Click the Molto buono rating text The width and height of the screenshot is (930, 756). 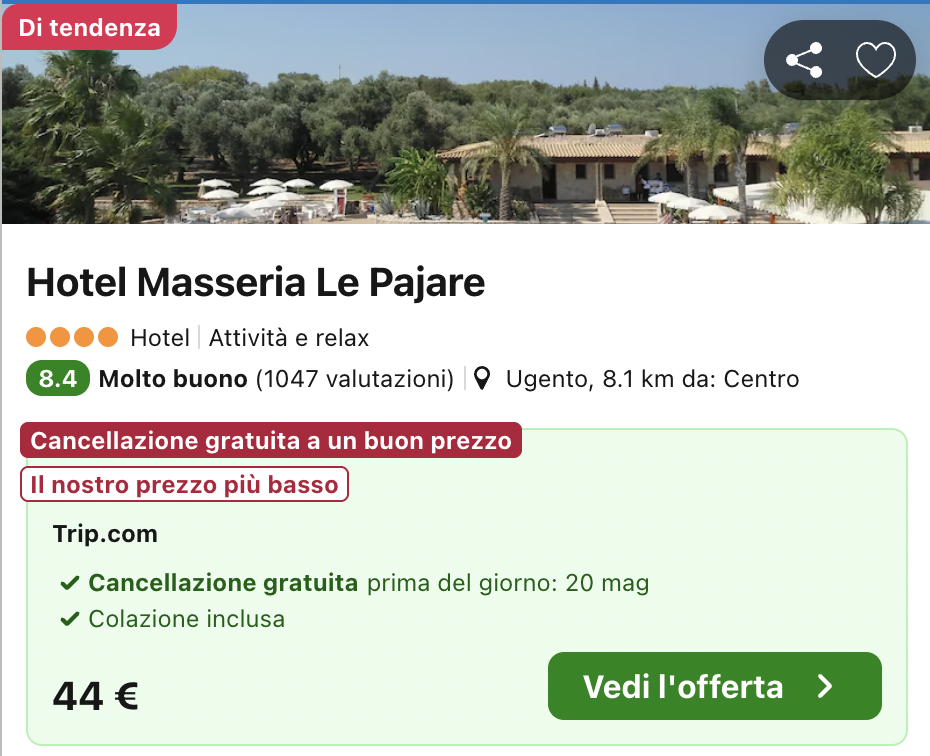pyautogui.click(x=173, y=380)
